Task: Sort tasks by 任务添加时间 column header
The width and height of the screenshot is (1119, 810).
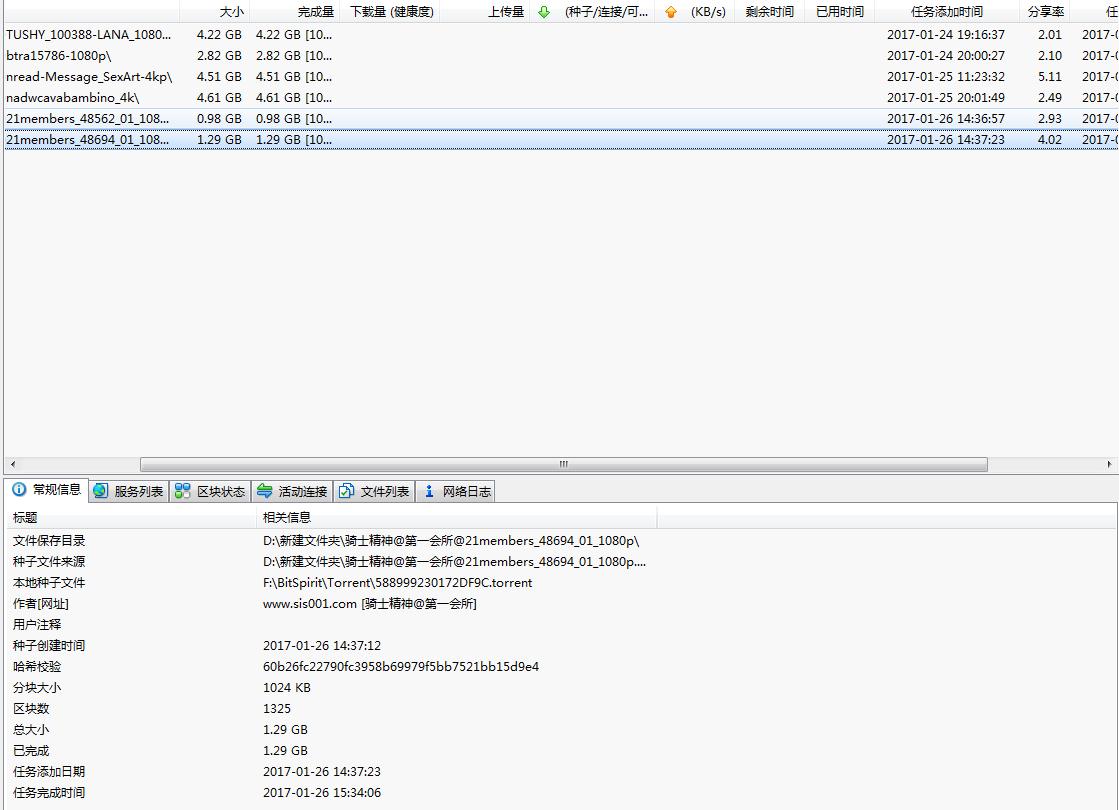Action: (946, 12)
